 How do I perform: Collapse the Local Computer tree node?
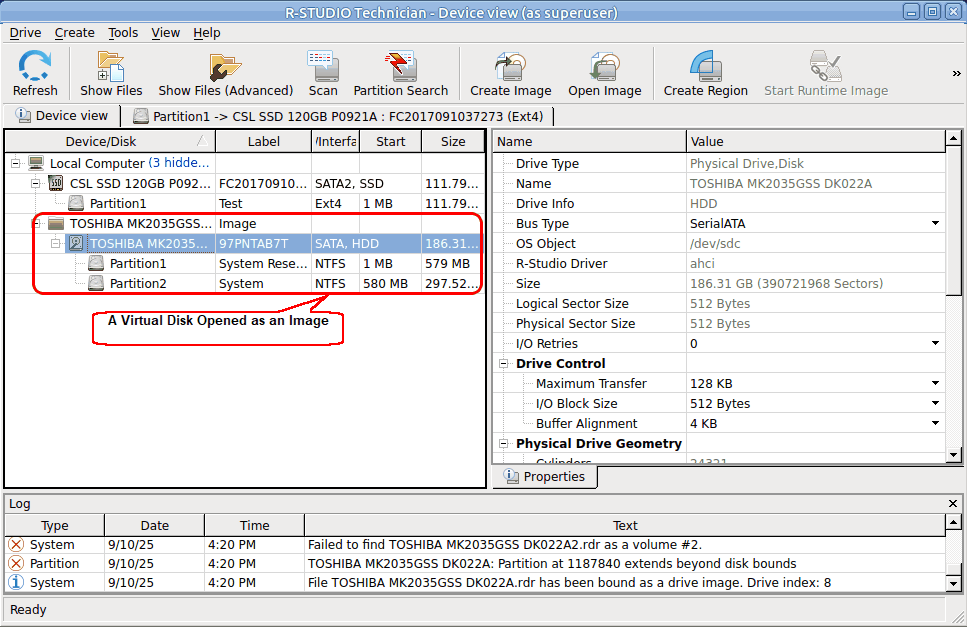coord(15,163)
